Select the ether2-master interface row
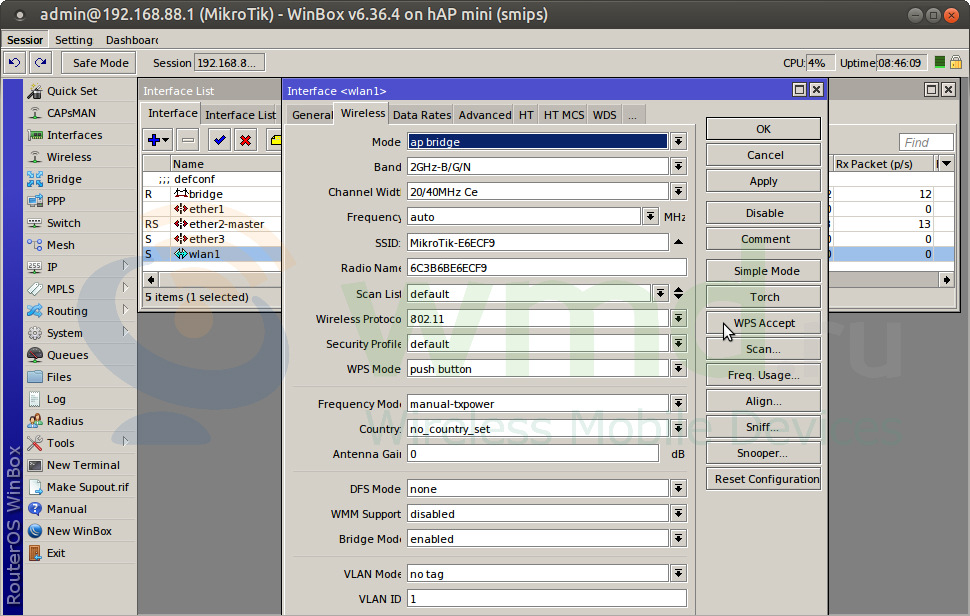Image resolution: width=970 pixels, height=616 pixels. click(x=212, y=224)
